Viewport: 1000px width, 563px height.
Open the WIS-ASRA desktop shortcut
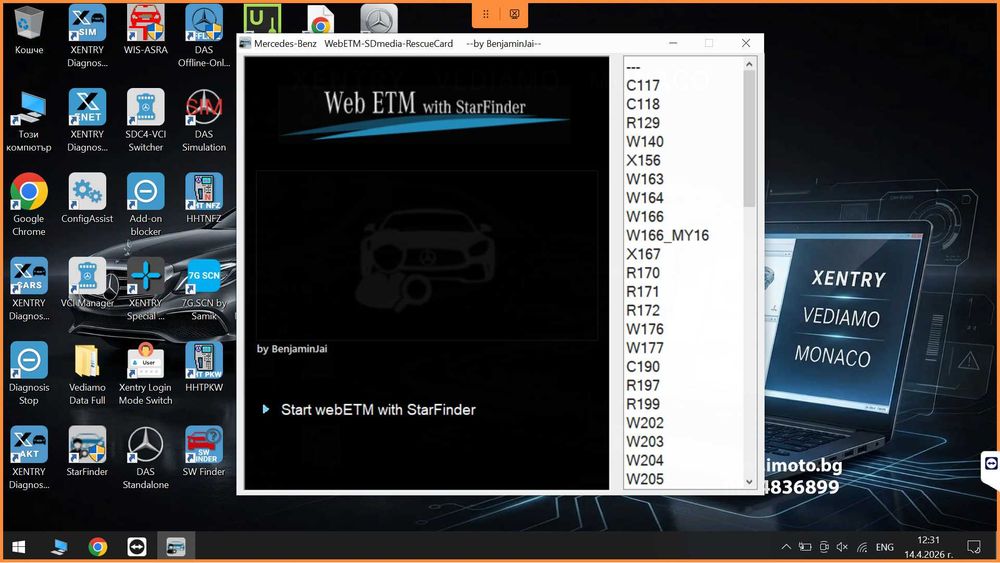tap(145, 31)
